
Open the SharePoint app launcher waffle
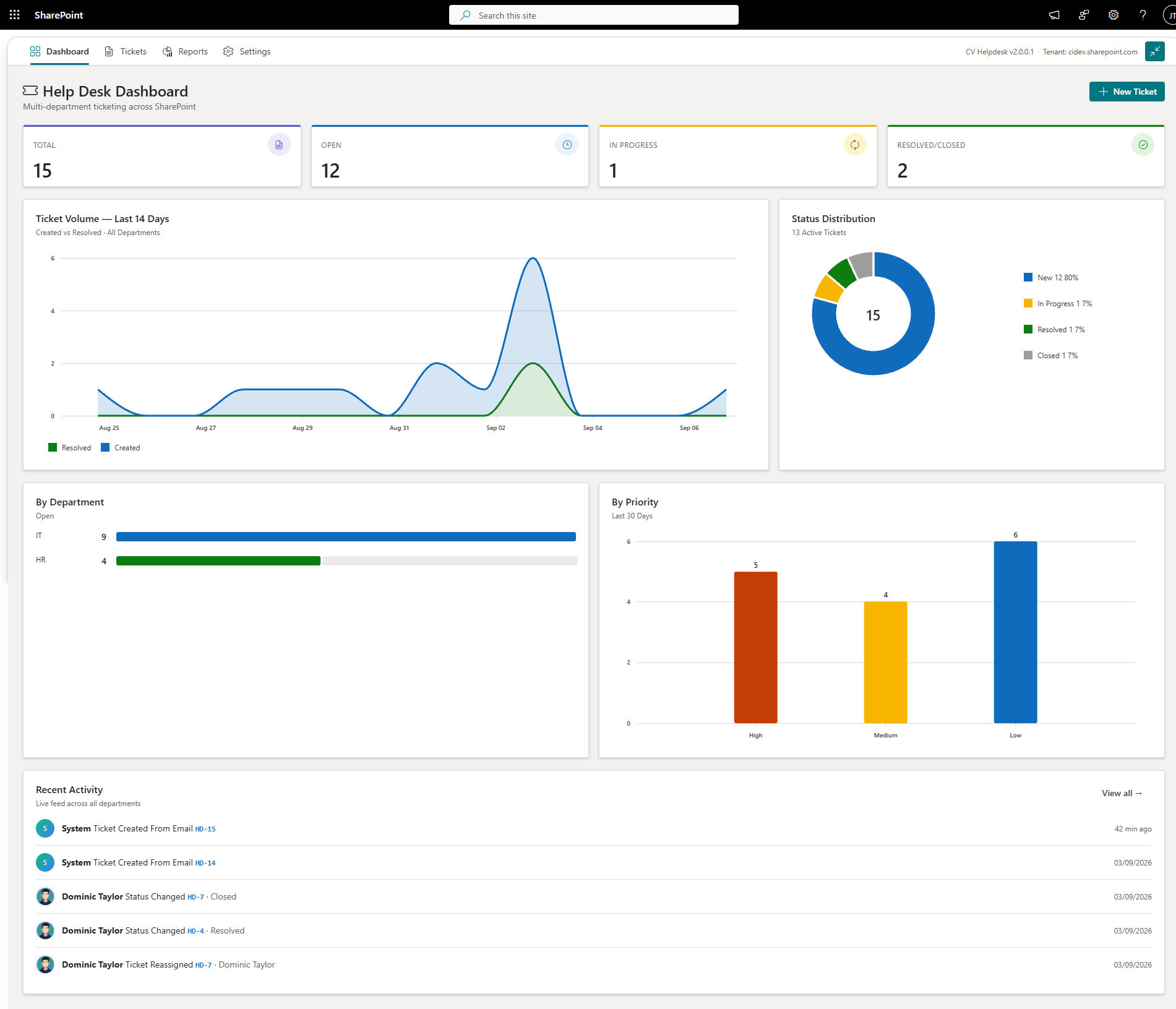click(x=15, y=15)
